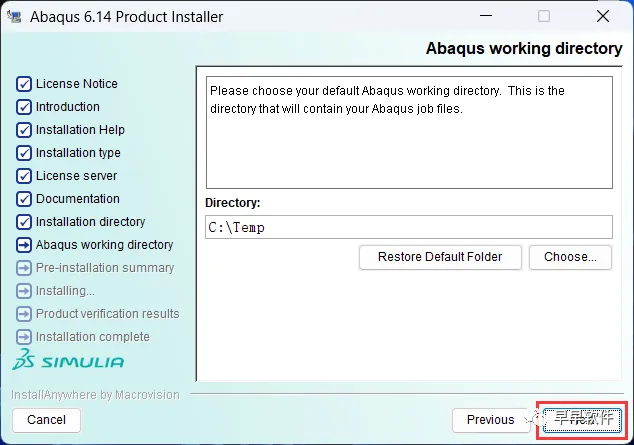Click the 'Directory:' label
634x445 pixels.
pyautogui.click(x=233, y=203)
